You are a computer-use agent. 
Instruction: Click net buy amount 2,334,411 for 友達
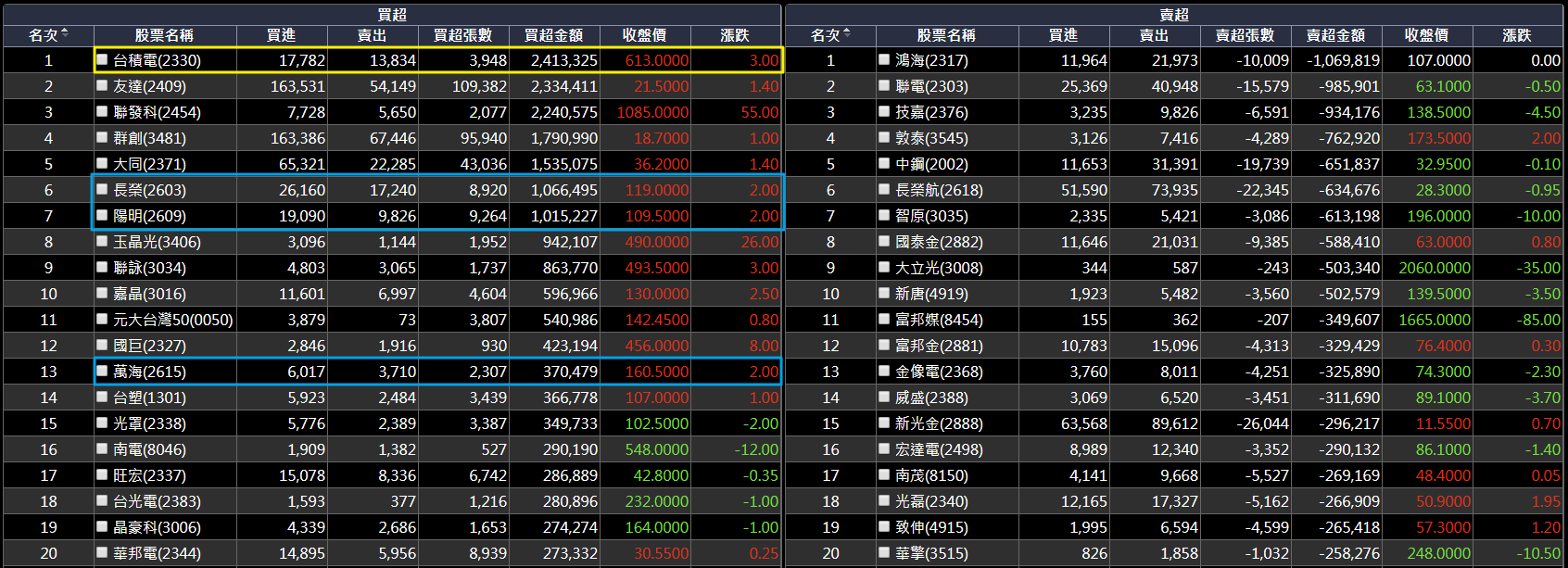tap(564, 86)
